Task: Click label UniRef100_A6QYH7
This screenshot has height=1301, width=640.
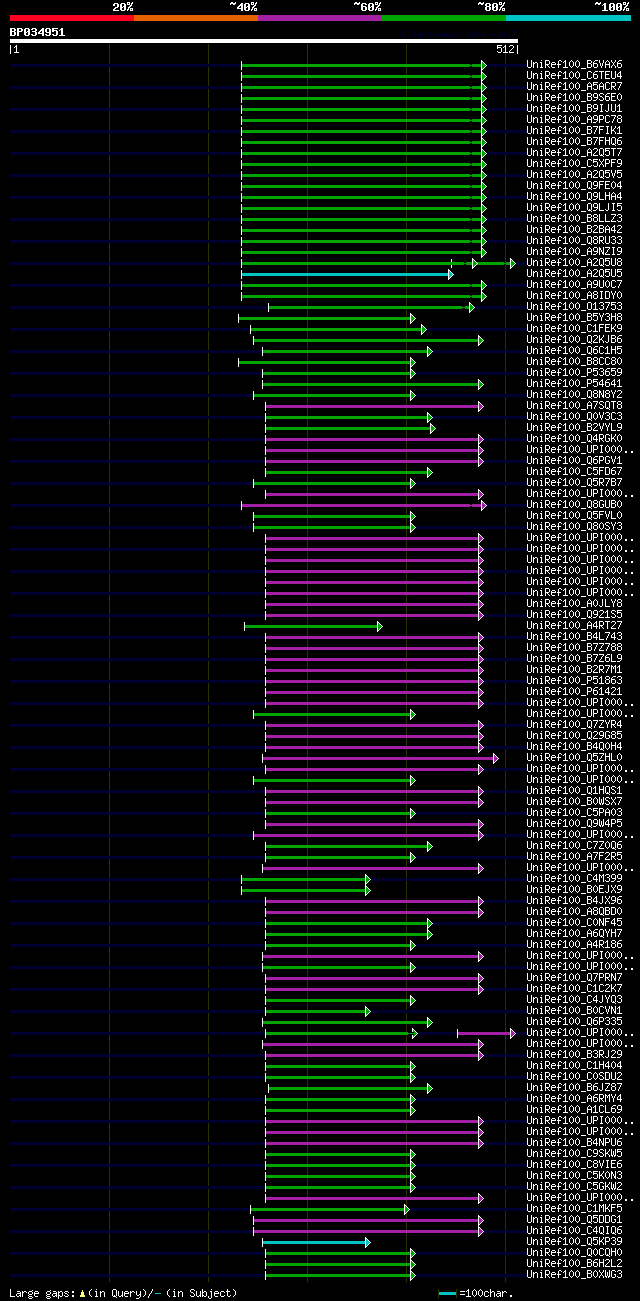Action: pos(574,934)
